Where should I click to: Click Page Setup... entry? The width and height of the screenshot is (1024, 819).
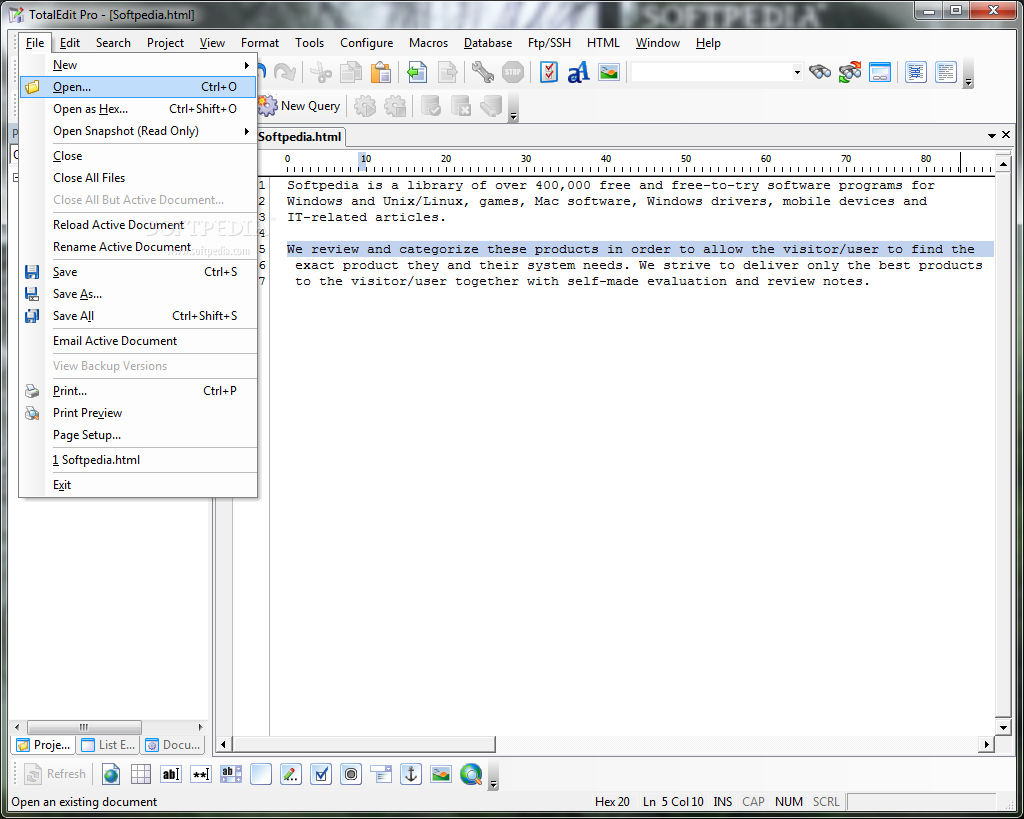(x=137, y=435)
